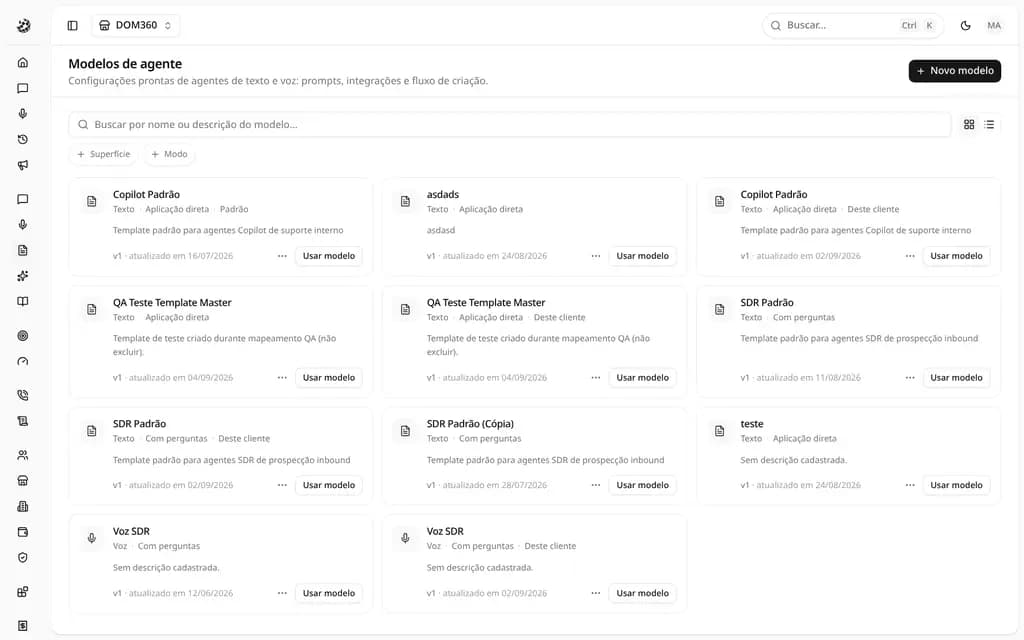Open the wallet icon in sidebar
This screenshot has height=640, width=1024.
23,532
